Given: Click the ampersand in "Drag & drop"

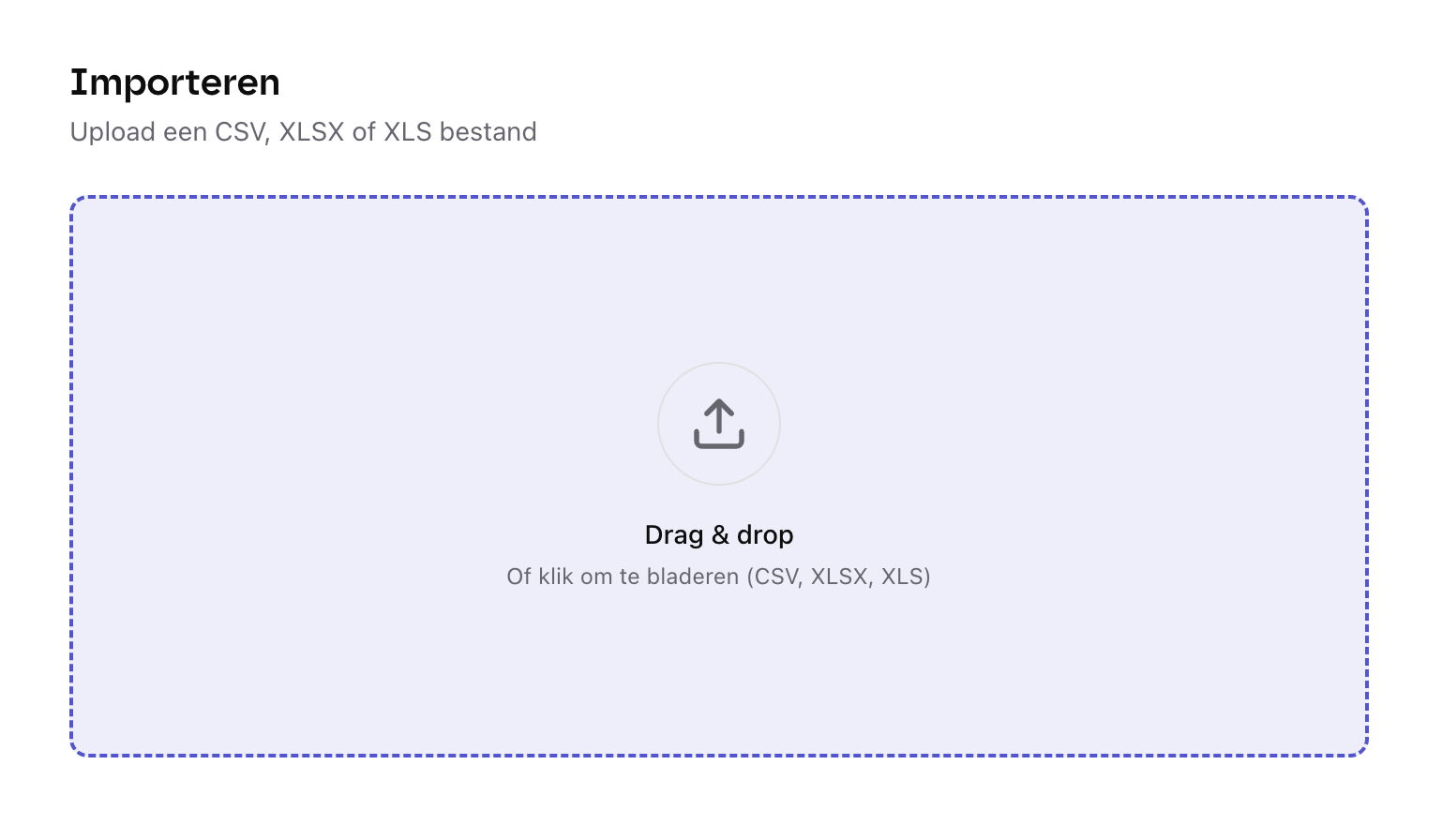Looking at the screenshot, I should [x=720, y=535].
